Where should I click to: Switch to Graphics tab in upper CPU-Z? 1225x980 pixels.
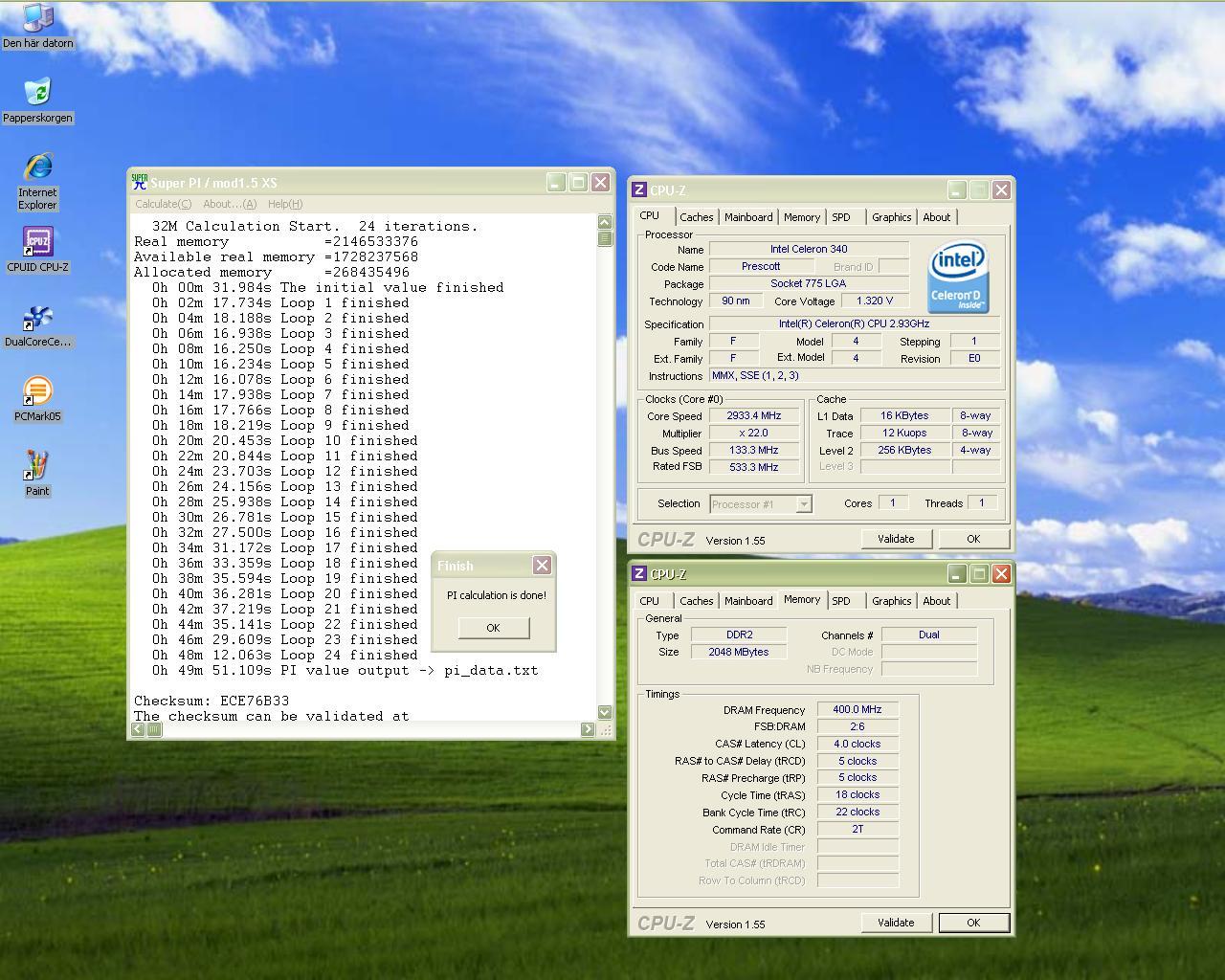(891, 217)
